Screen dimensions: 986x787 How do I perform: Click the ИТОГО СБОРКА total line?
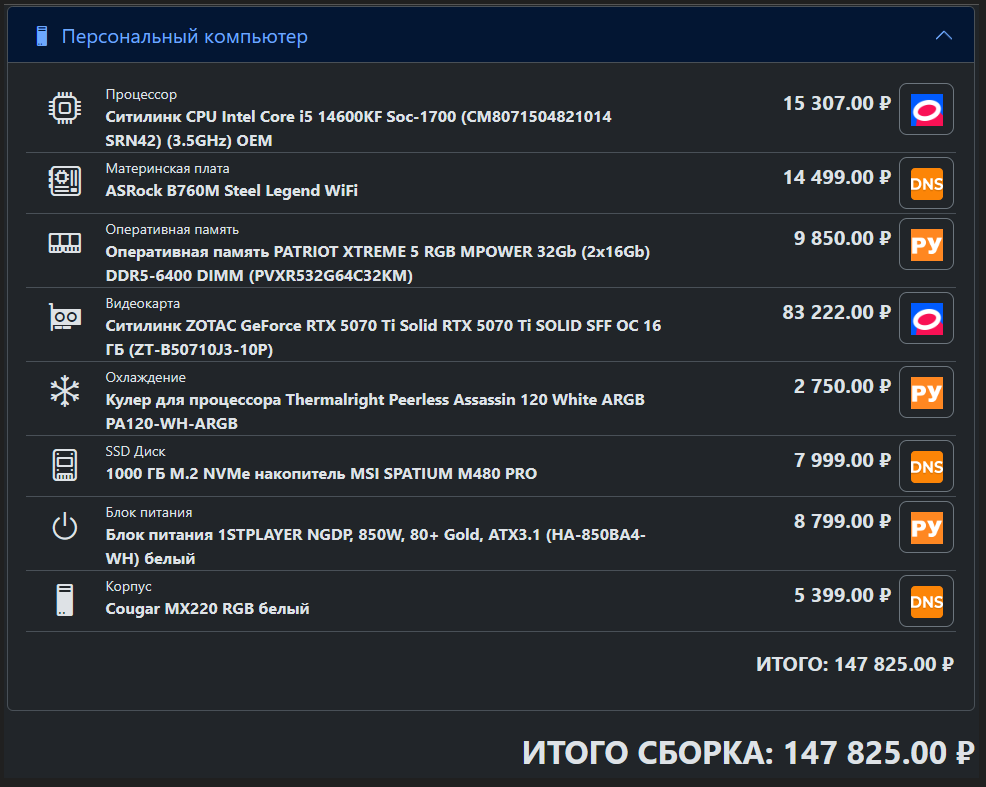click(x=748, y=752)
